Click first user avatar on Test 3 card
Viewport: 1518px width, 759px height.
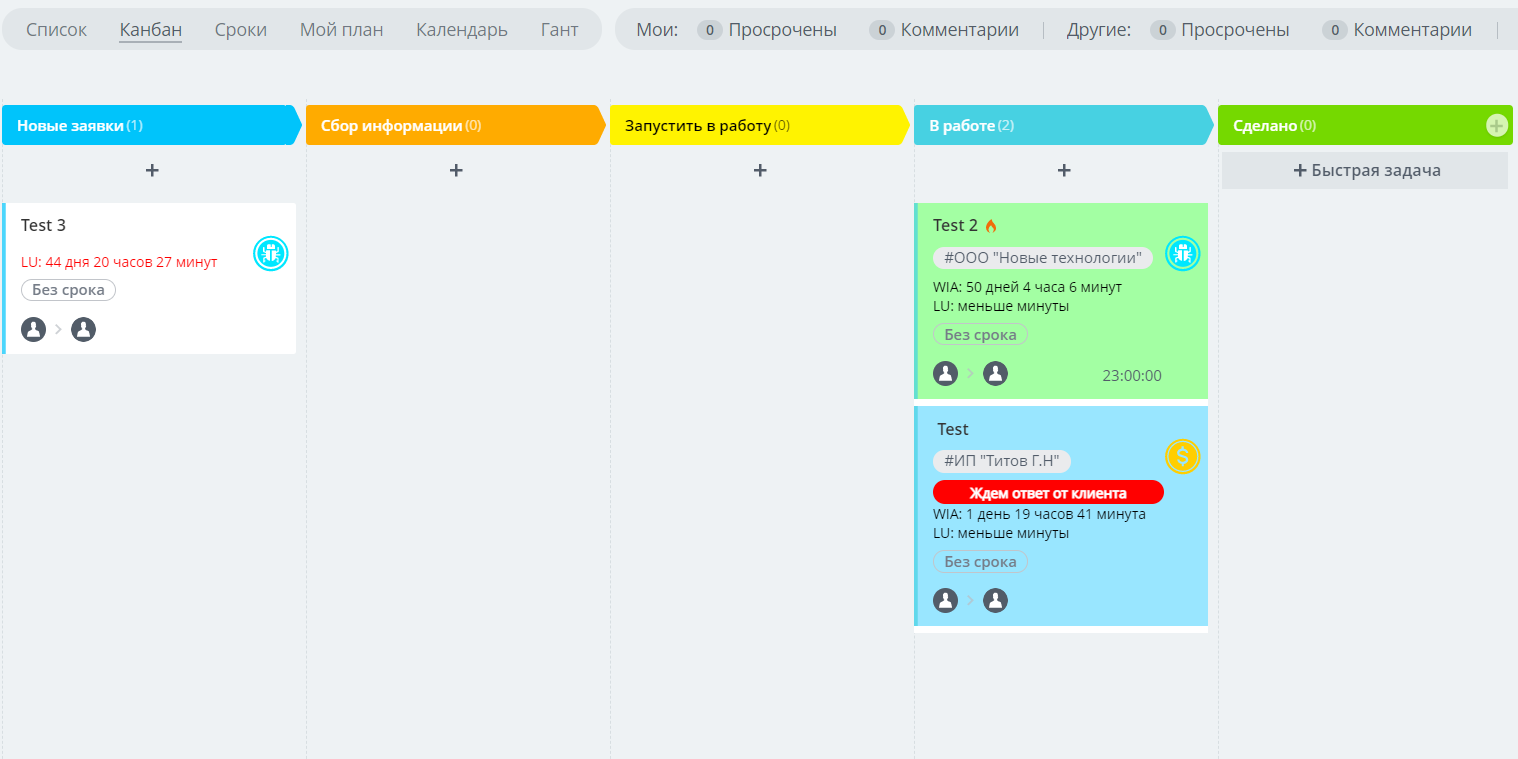(x=34, y=330)
